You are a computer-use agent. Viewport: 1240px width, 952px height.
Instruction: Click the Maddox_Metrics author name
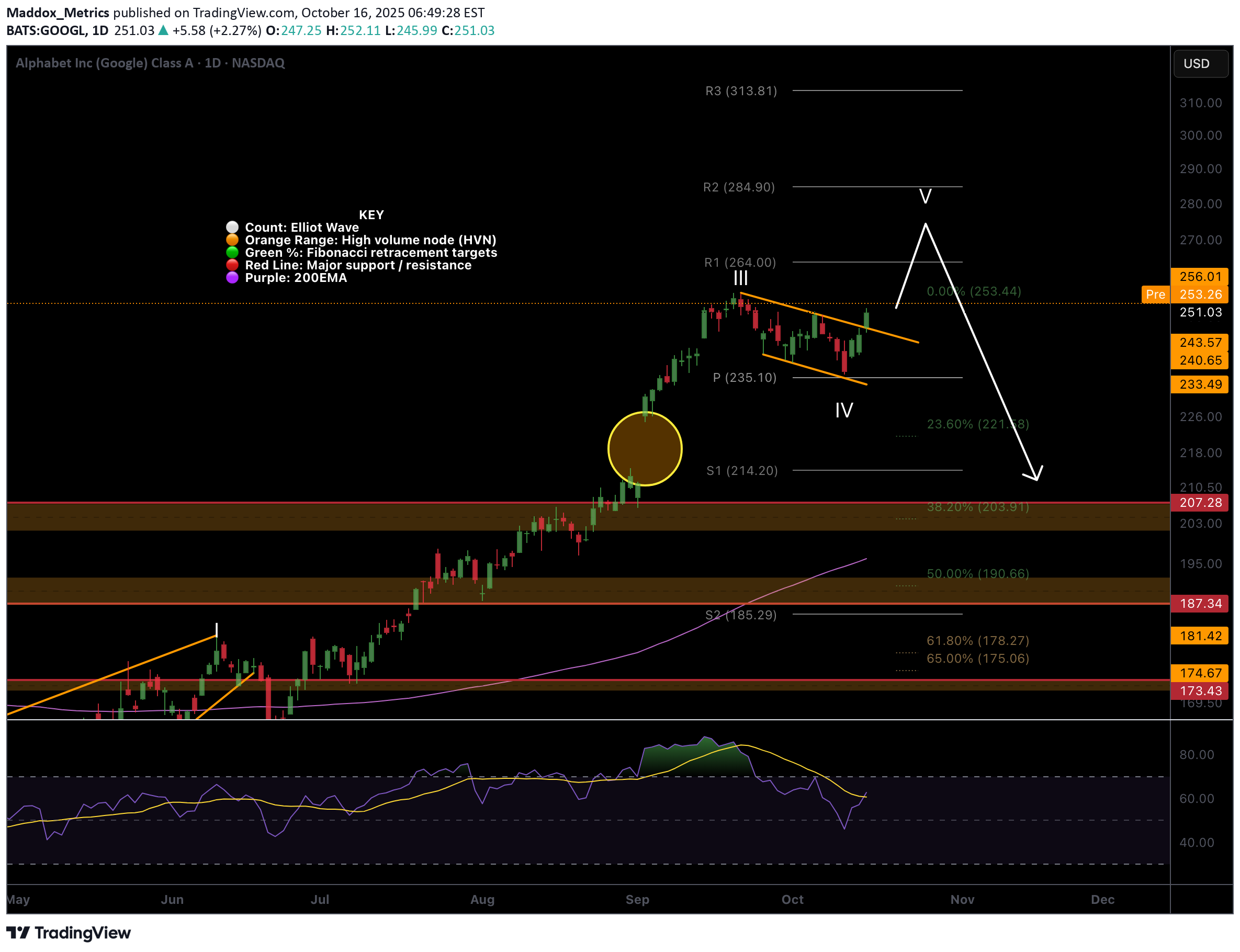coord(58,13)
